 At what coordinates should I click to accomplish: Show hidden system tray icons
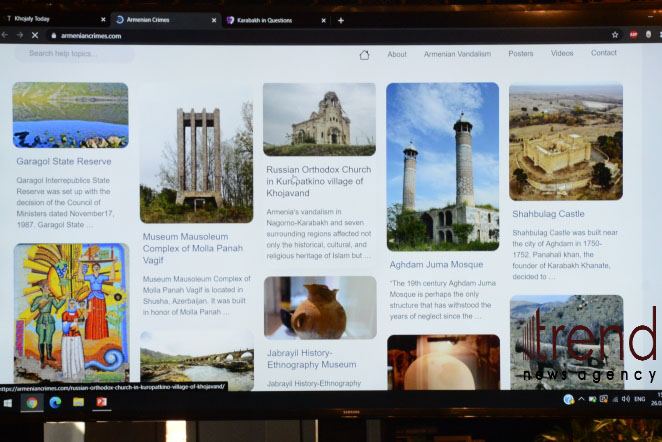(x=582, y=399)
